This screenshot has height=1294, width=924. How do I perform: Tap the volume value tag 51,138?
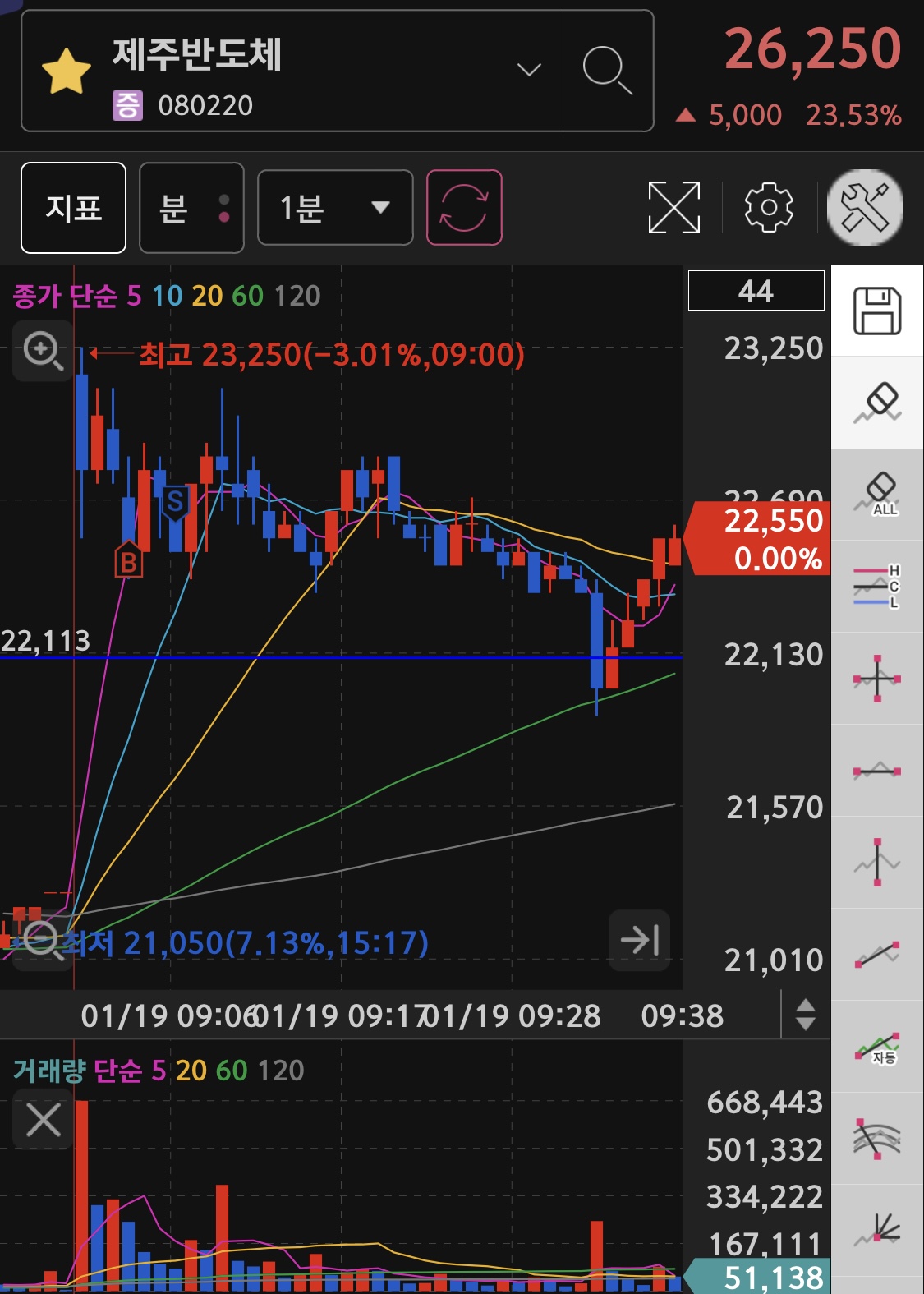click(x=757, y=1277)
